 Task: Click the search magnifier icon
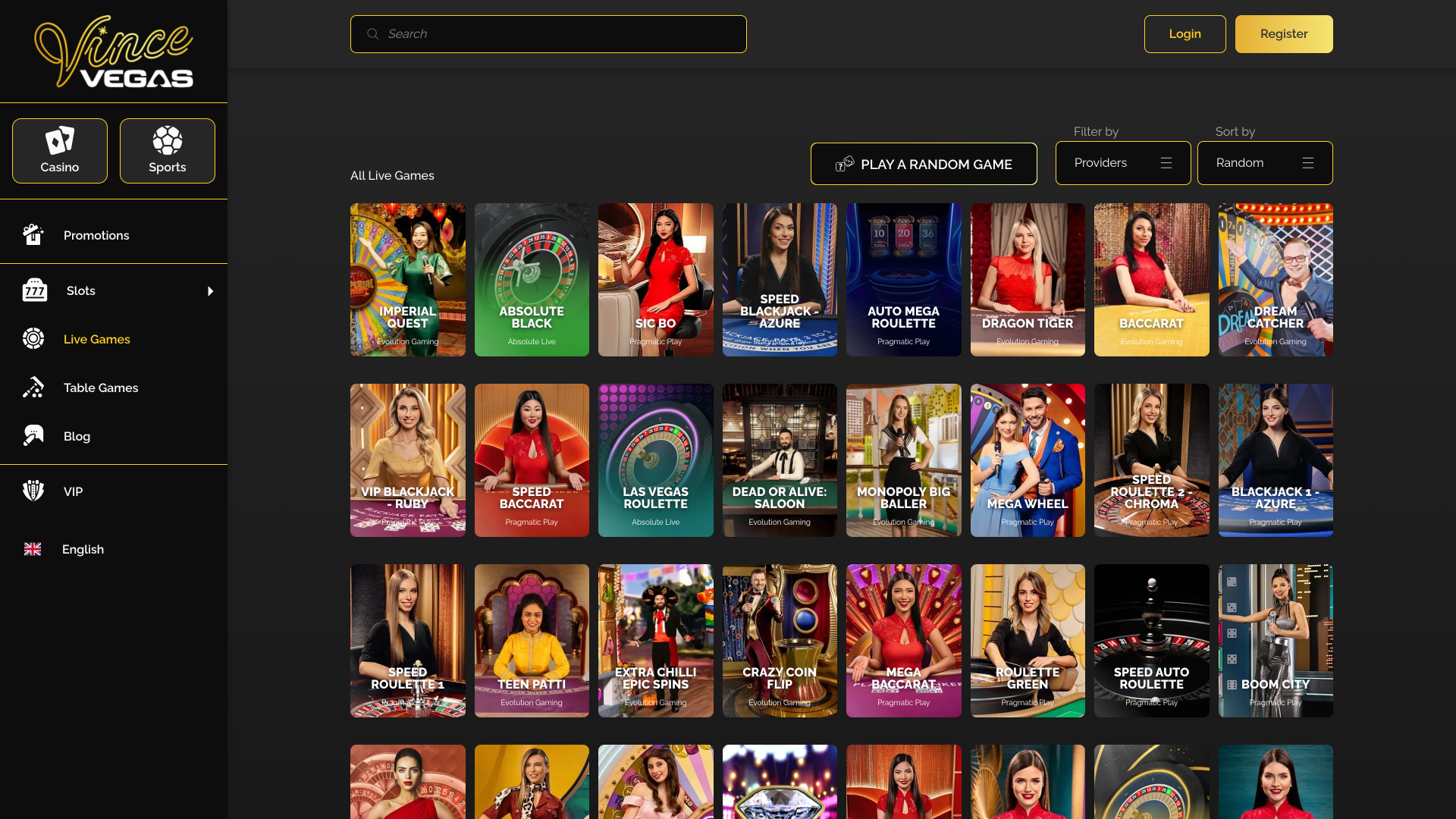pos(372,33)
